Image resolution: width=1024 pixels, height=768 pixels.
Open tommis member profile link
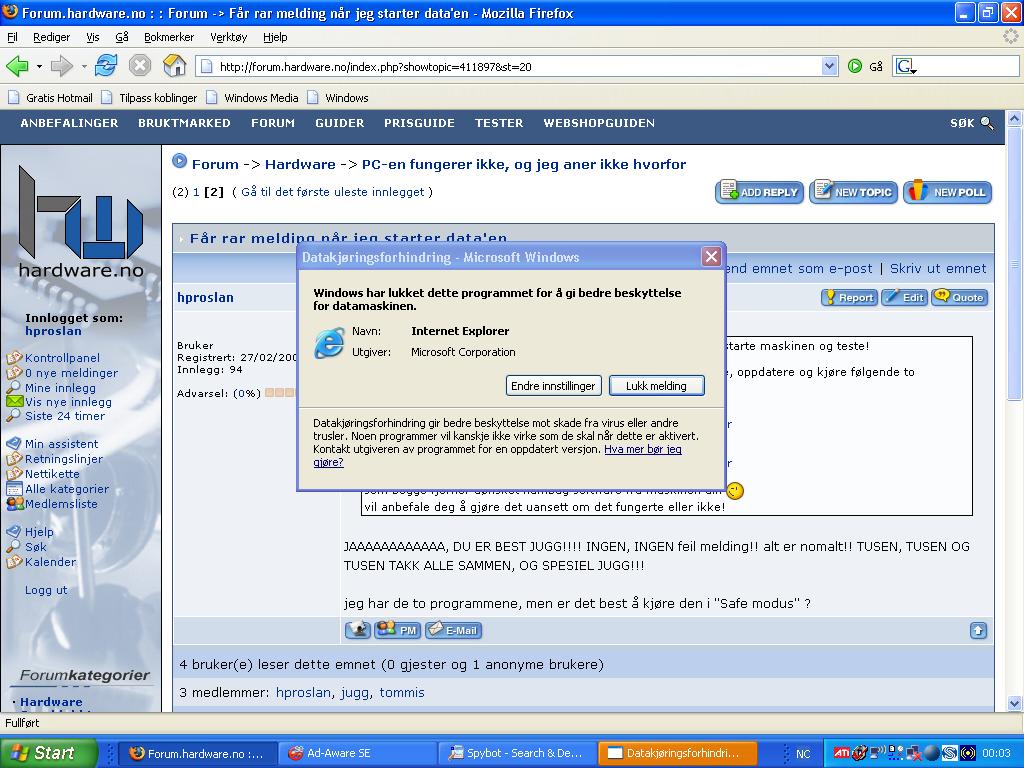point(402,692)
